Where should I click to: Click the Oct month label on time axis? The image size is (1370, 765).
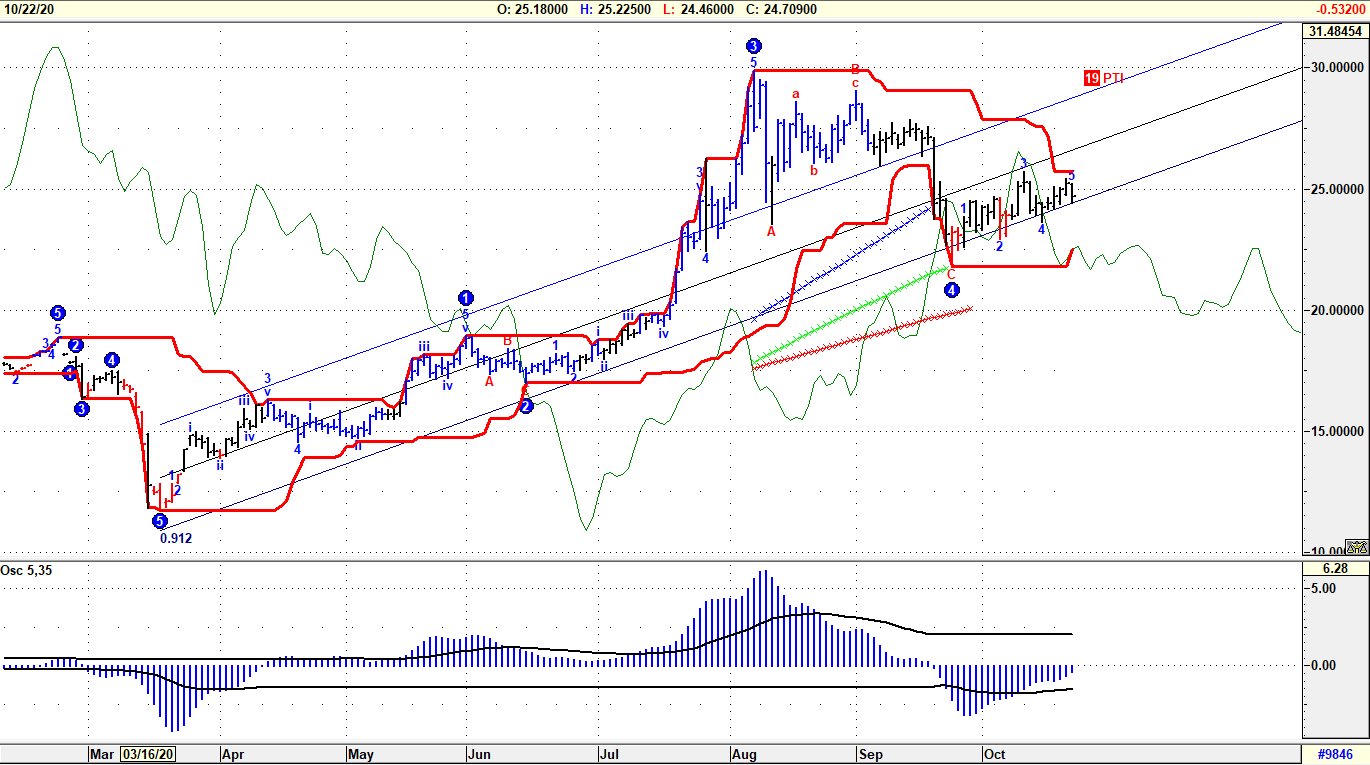[993, 754]
